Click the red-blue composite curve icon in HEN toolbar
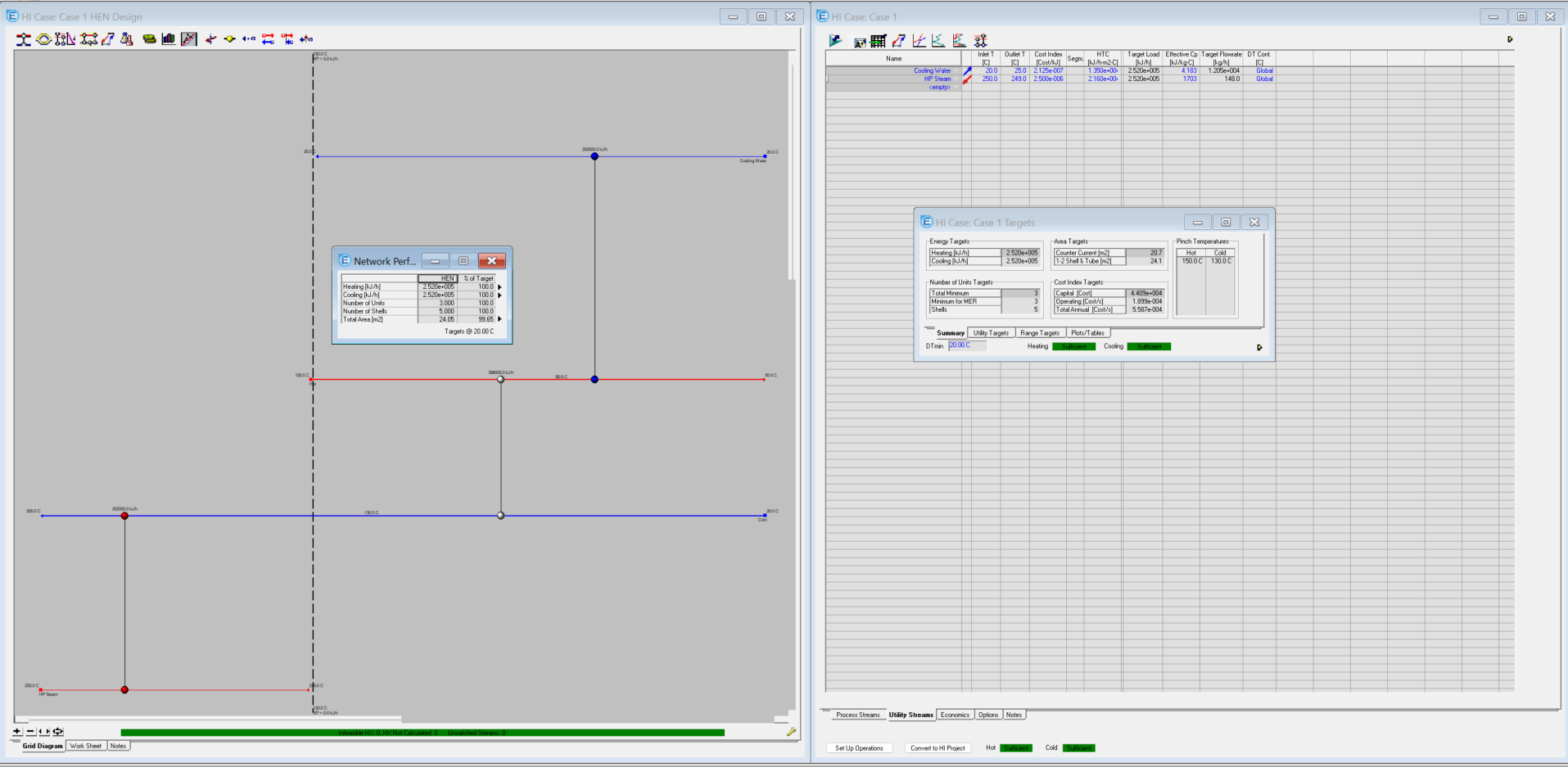Viewport: 1568px width, 767px height. click(x=108, y=39)
